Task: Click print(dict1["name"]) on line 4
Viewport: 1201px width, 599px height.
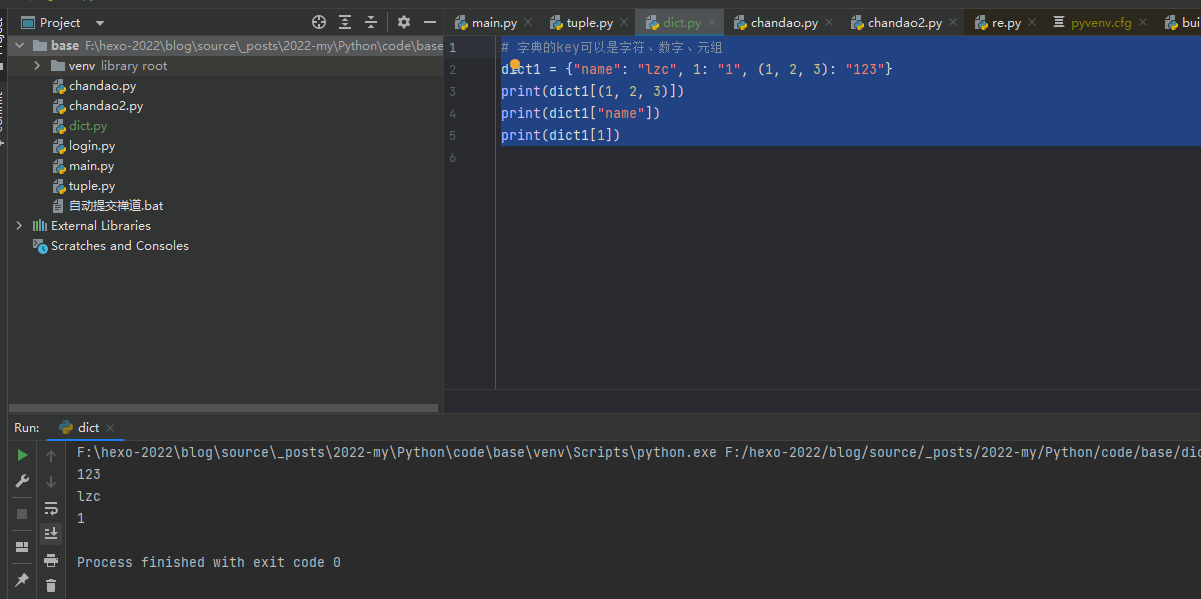Action: 581,113
